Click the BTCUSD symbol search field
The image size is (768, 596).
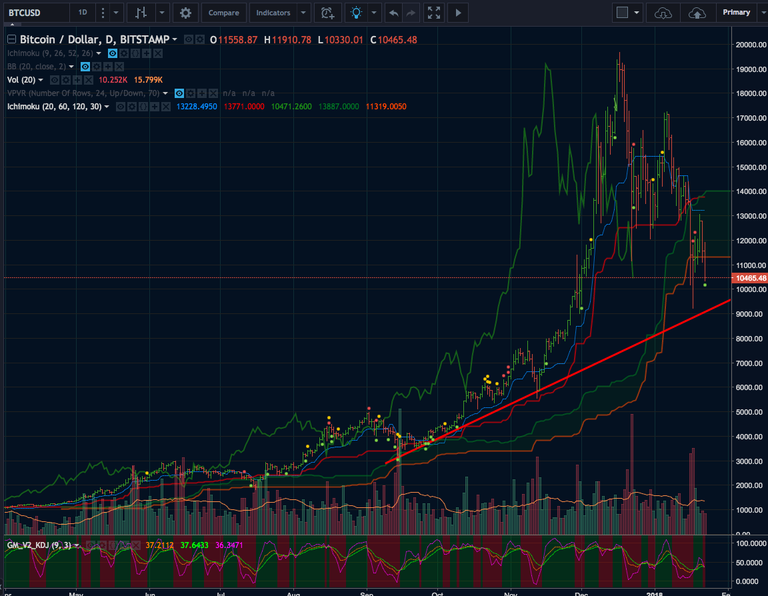(x=32, y=13)
